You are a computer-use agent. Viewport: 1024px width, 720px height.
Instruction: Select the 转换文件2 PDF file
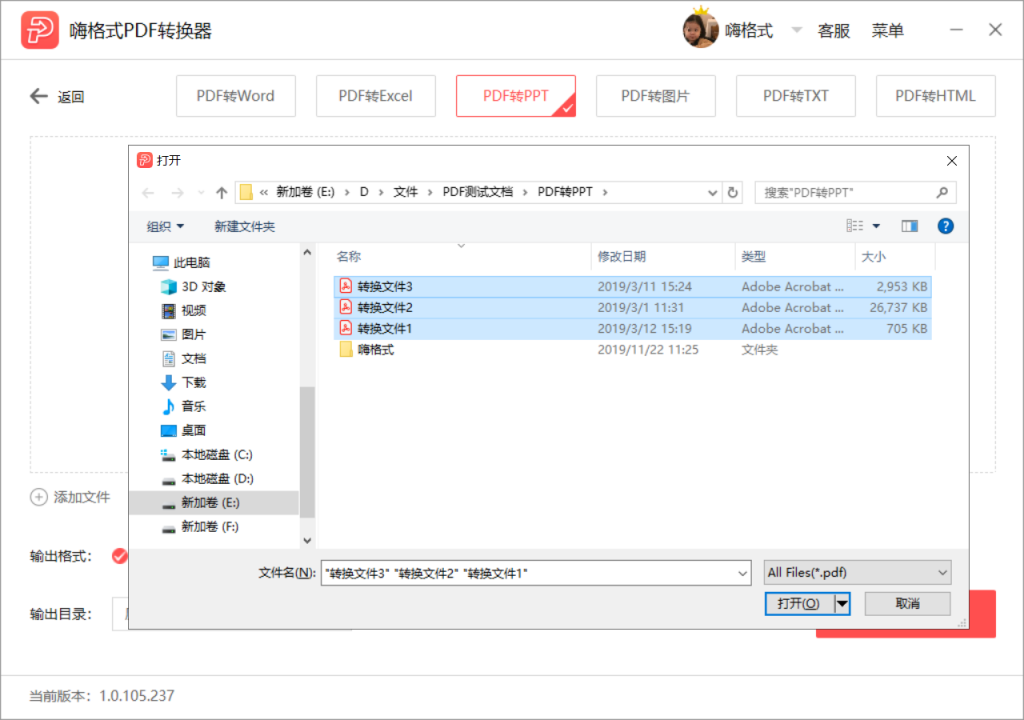coord(632,308)
